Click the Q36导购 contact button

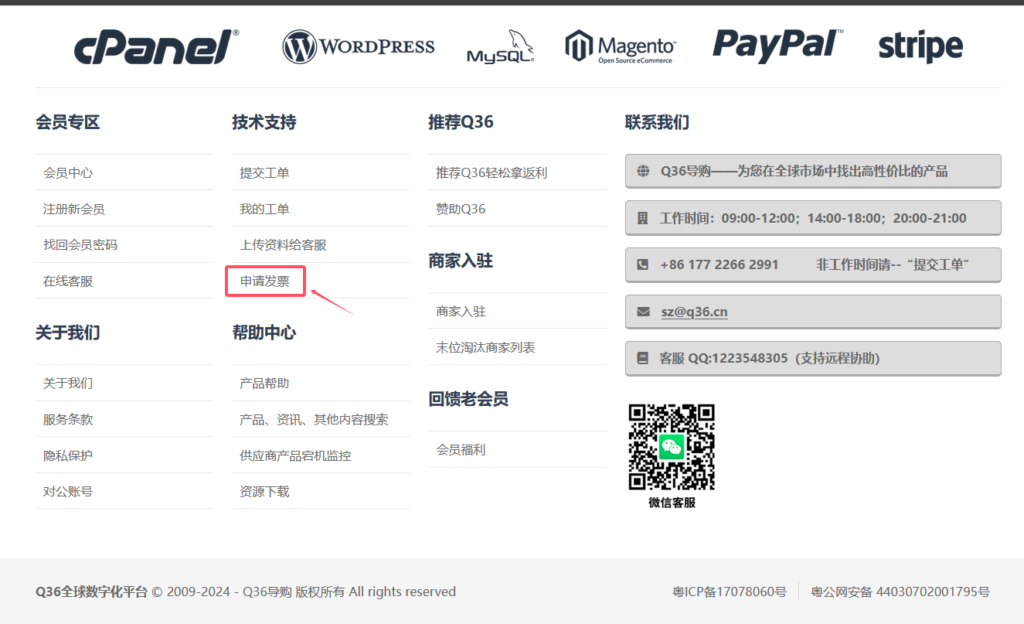click(x=813, y=171)
